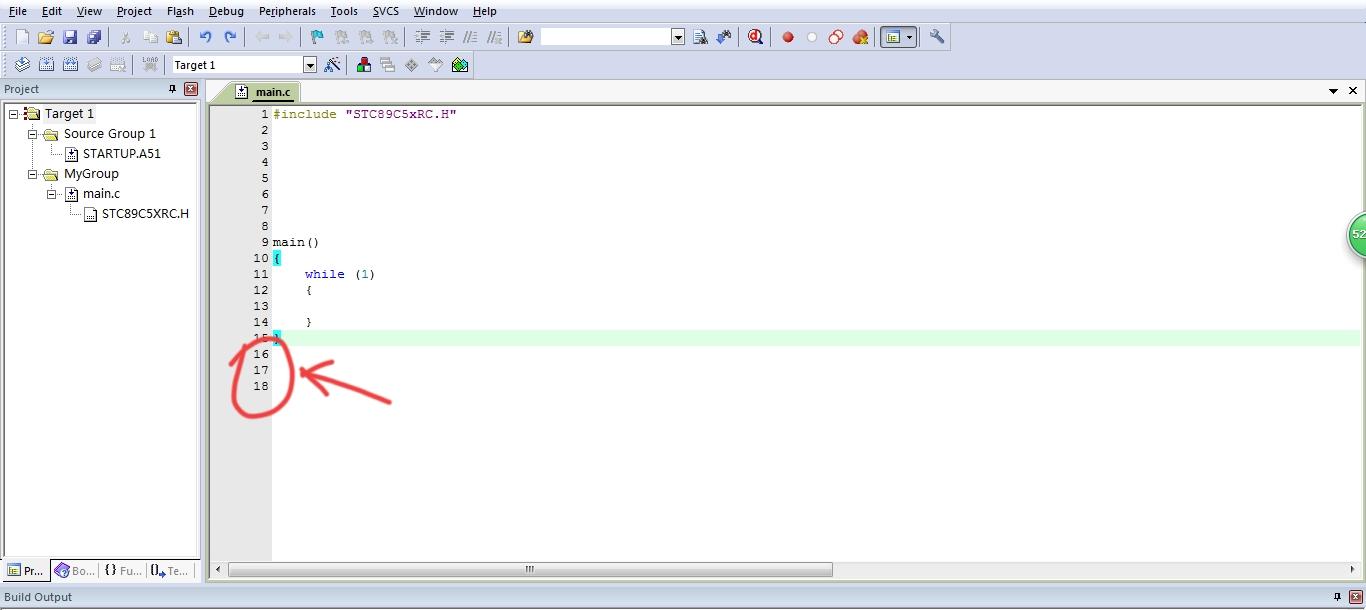
Task: Stop the build
Action: [x=118, y=65]
